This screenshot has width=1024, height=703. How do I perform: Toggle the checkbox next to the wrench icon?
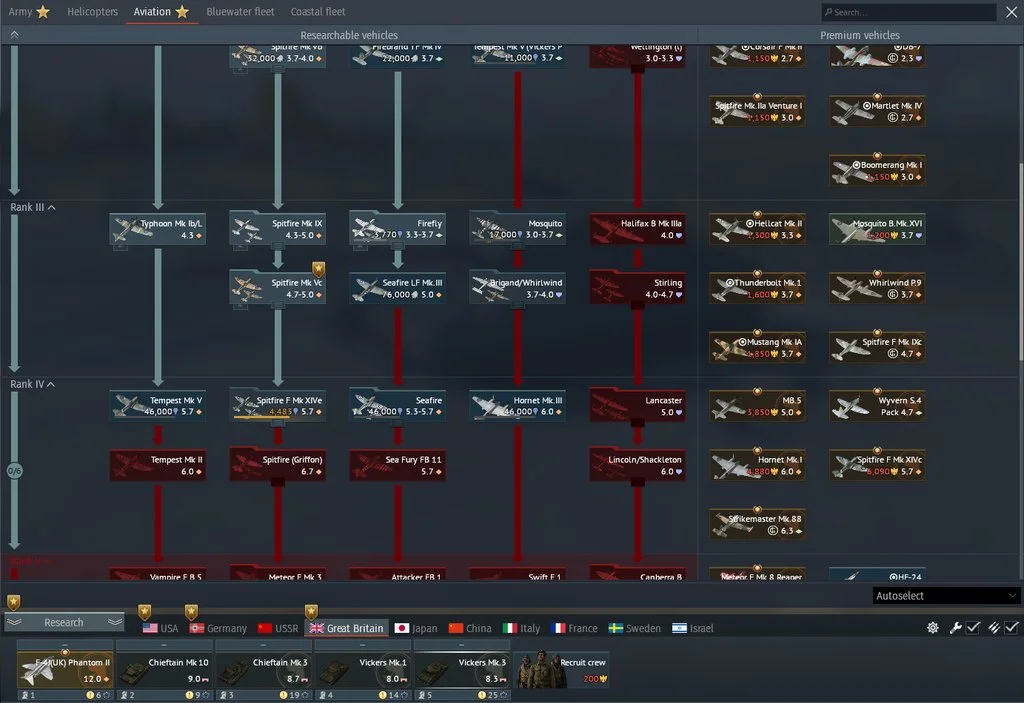point(973,628)
